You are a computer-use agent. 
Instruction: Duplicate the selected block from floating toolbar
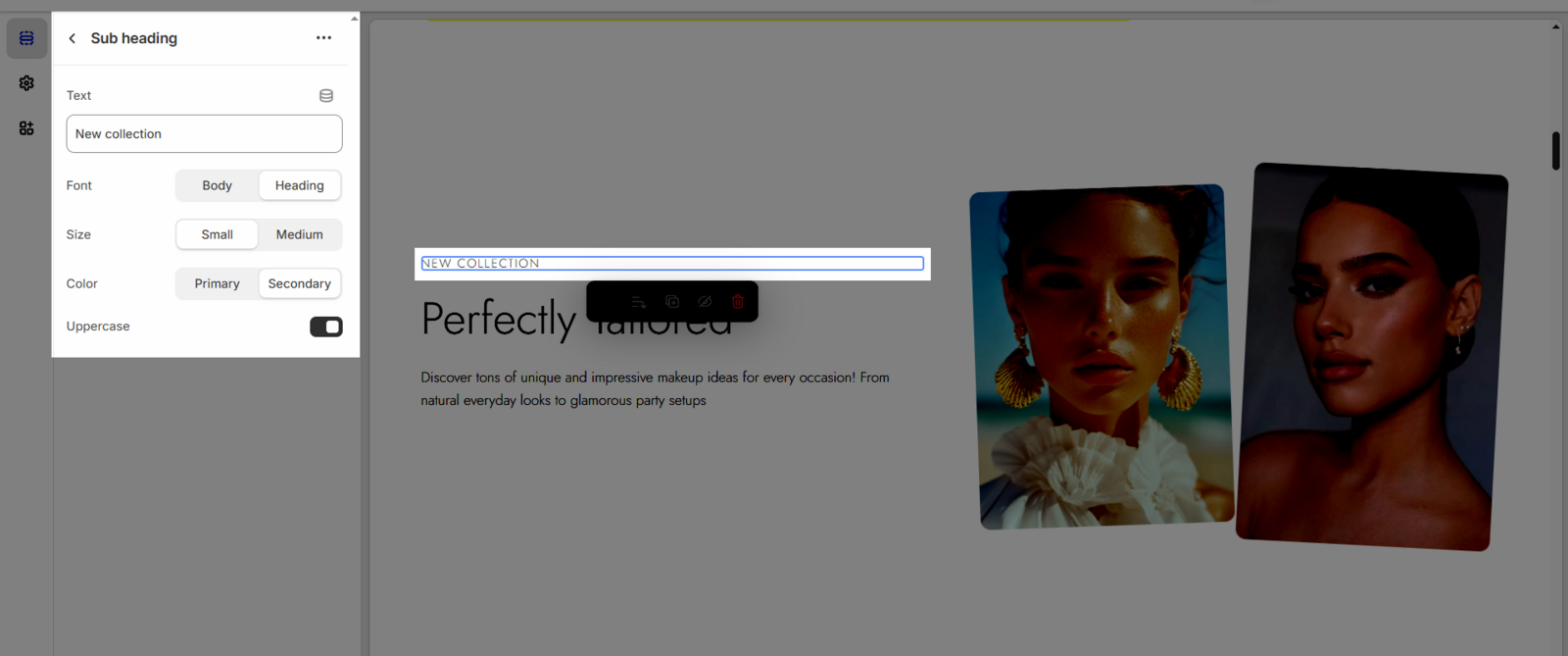[x=672, y=302]
